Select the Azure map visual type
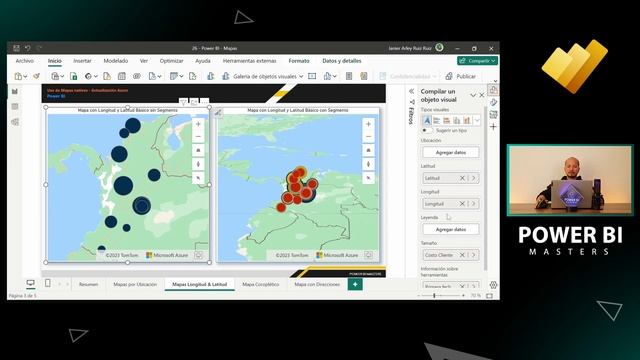 point(427,120)
